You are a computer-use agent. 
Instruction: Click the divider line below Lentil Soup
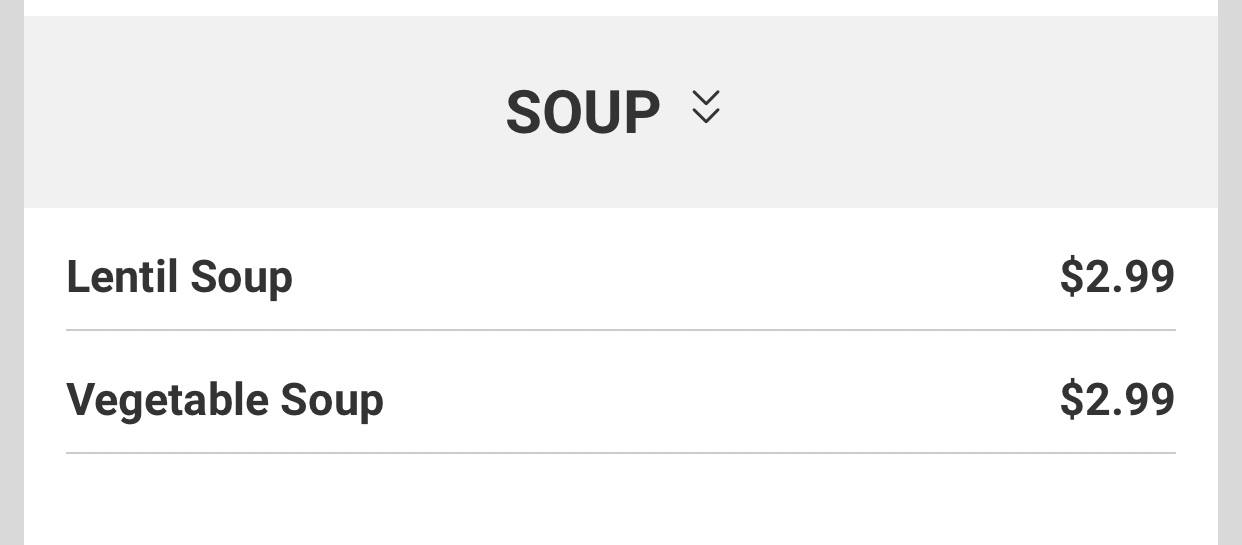[621, 329]
